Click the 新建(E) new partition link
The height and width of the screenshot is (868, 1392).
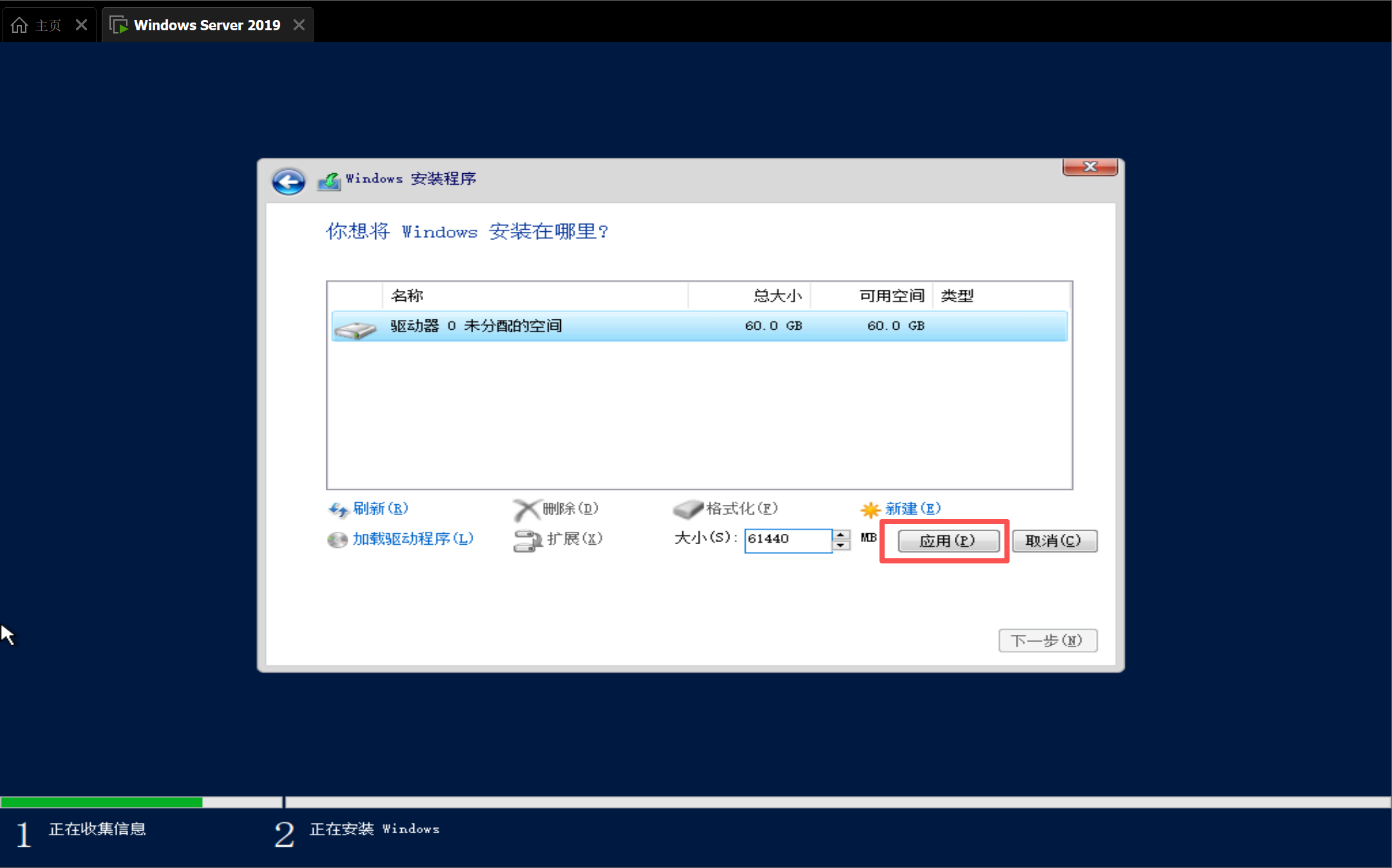tap(913, 509)
